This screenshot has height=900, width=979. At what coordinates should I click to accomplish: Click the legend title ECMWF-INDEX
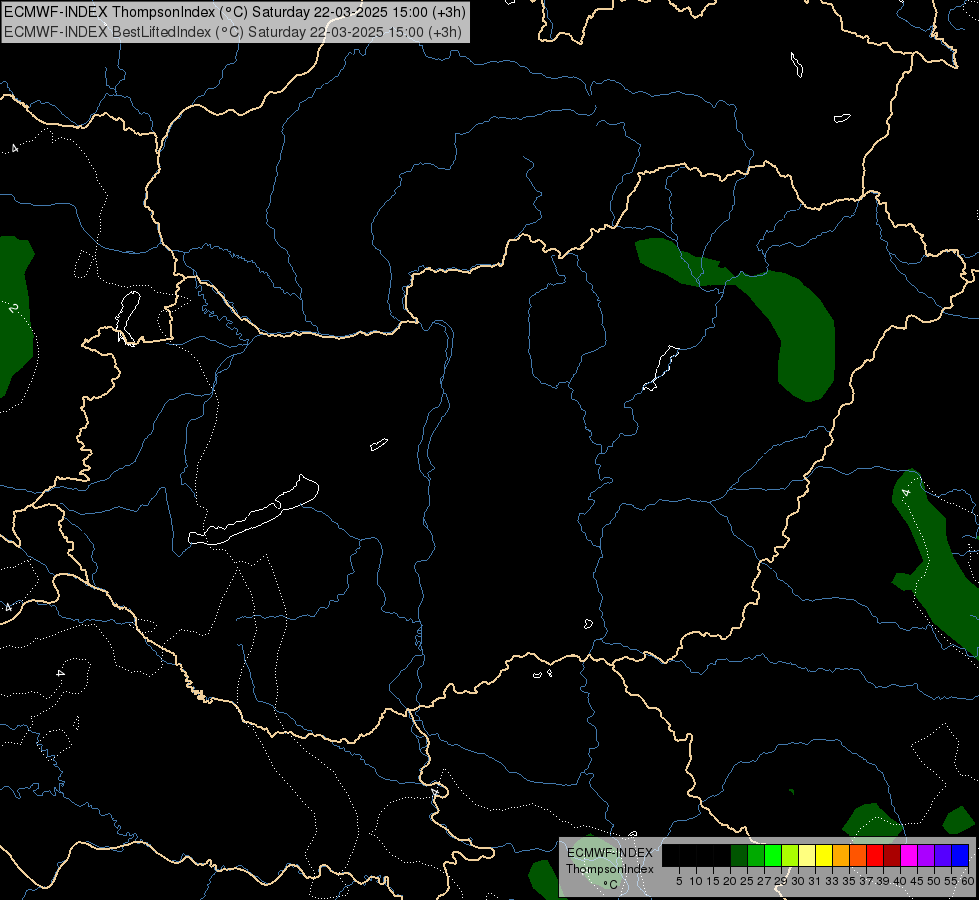coord(610,853)
